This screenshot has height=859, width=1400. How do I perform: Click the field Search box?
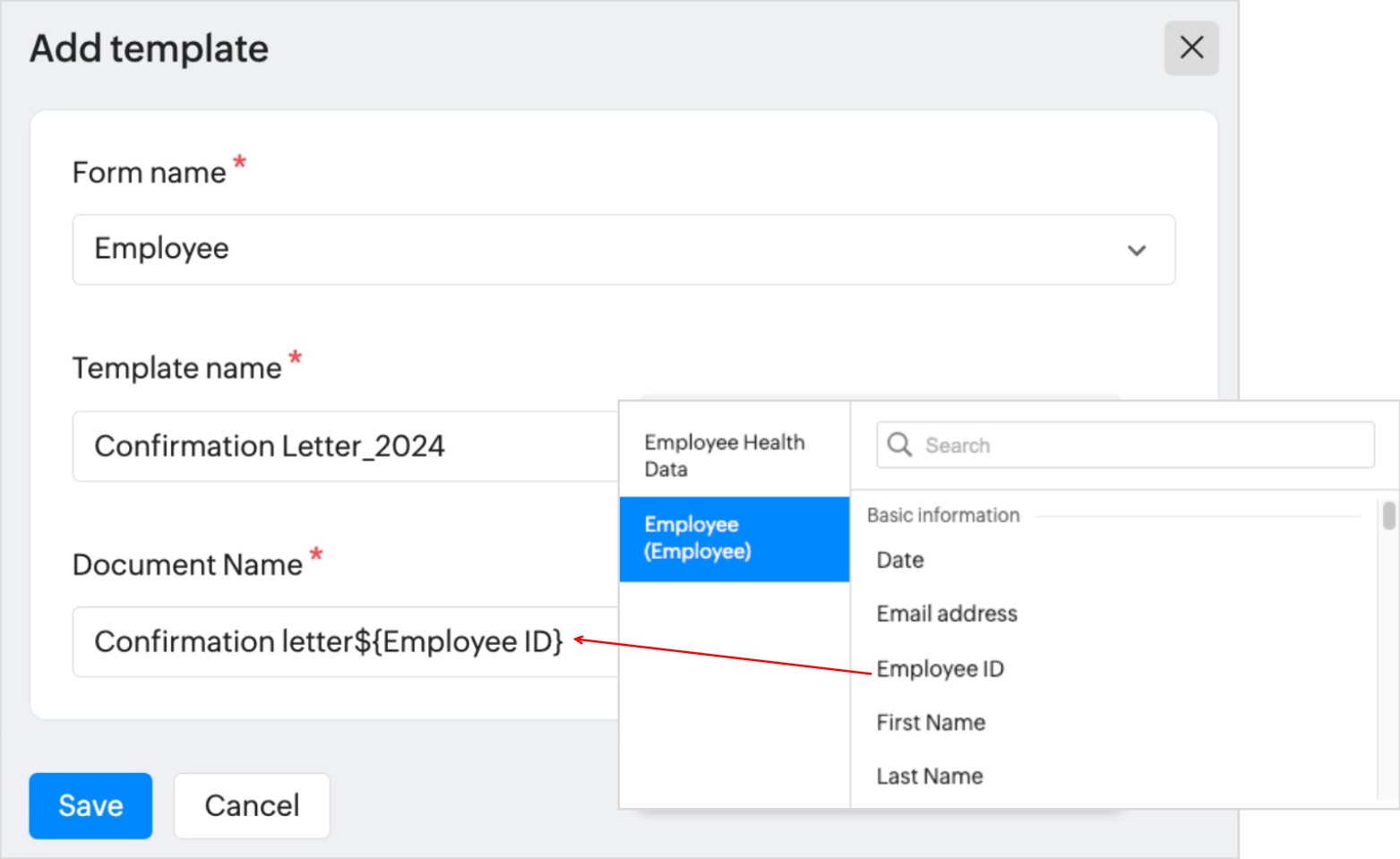click(x=1125, y=445)
